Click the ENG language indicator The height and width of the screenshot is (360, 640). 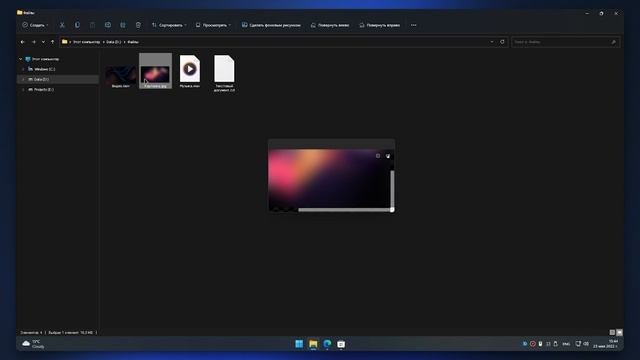tap(566, 344)
